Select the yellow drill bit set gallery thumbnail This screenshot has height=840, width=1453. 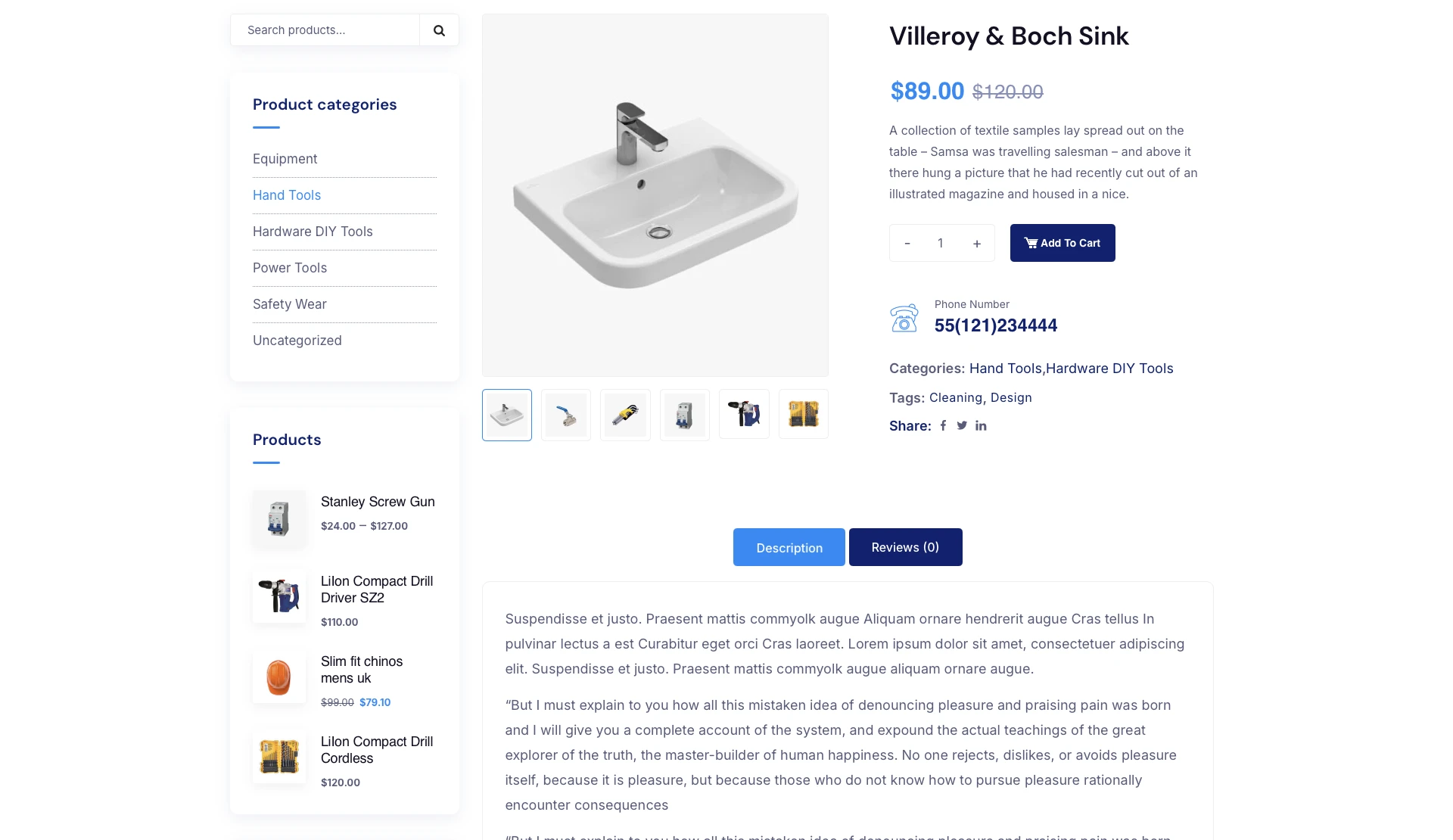[x=804, y=415]
